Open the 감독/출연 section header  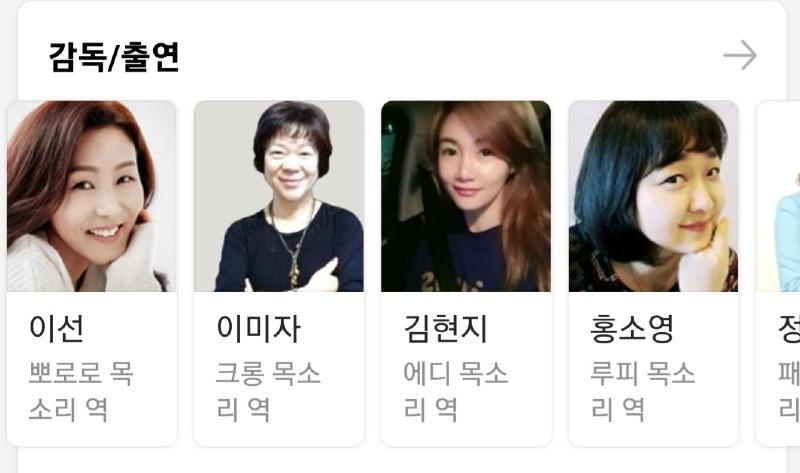point(114,57)
